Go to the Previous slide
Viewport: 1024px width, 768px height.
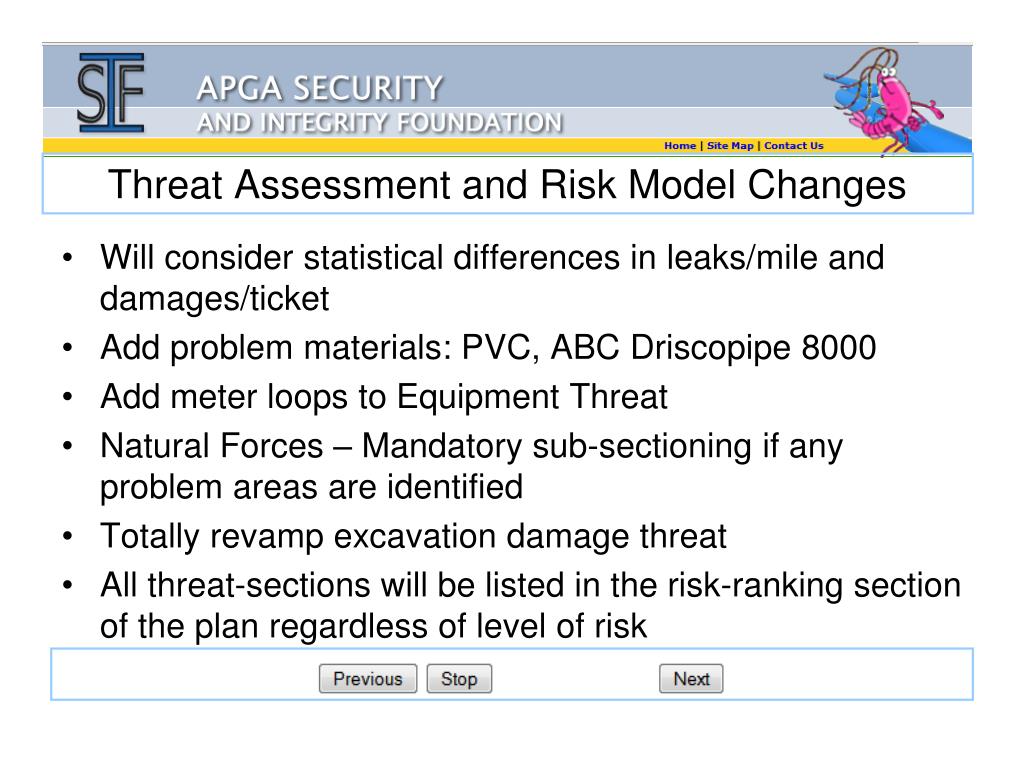pyautogui.click(x=368, y=679)
